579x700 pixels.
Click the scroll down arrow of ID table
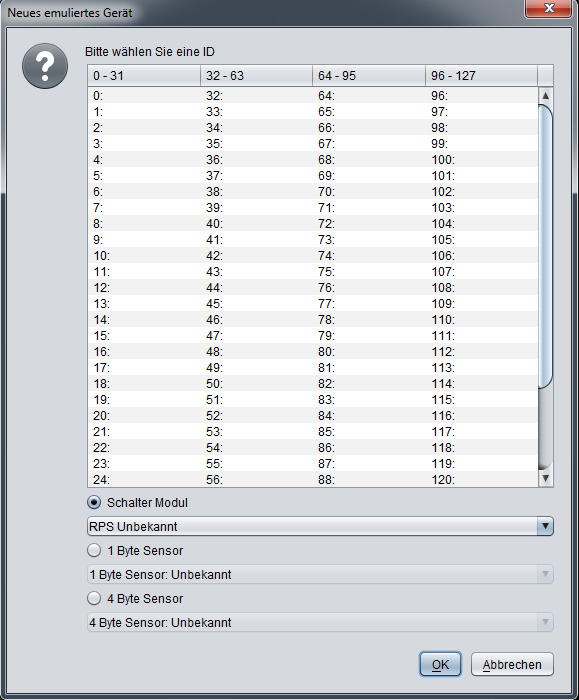tap(546, 478)
